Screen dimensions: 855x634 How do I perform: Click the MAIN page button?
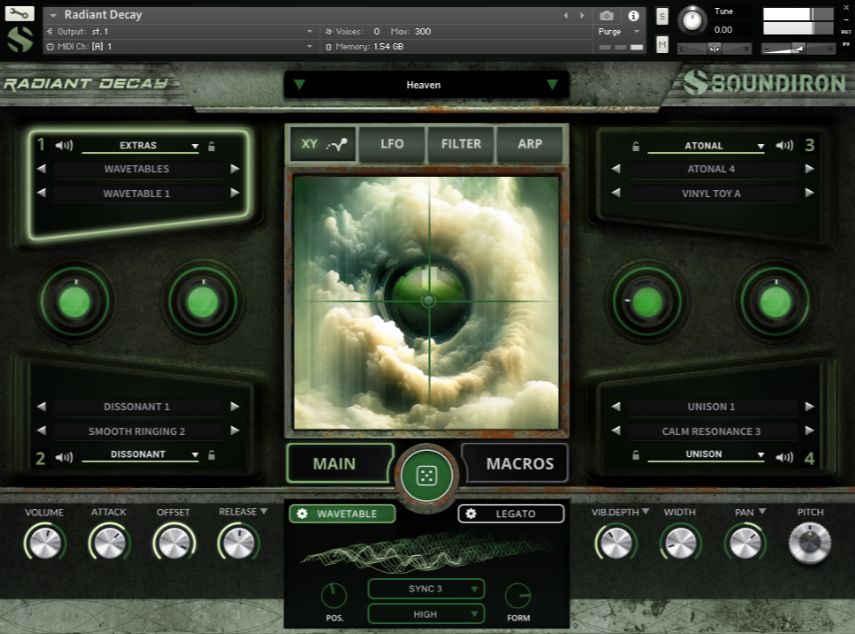click(x=338, y=463)
